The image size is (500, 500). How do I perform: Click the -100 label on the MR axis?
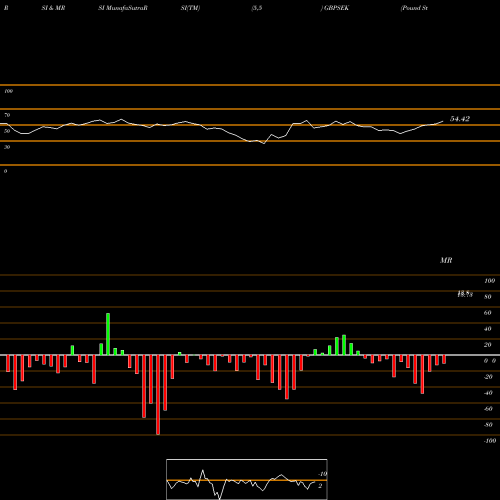point(490,441)
